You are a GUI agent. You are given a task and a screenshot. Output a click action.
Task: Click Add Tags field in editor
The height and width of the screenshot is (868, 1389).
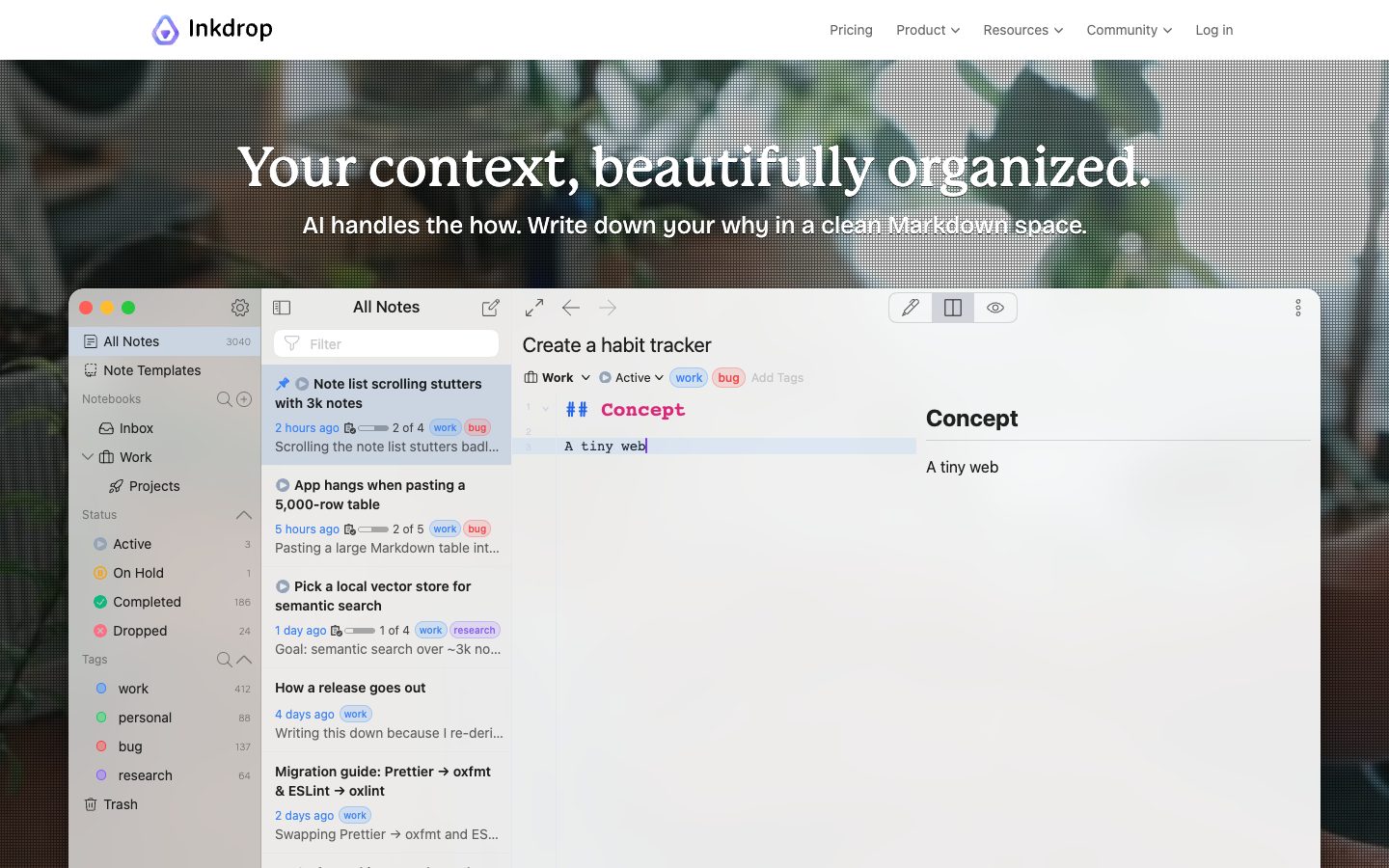coord(777,378)
